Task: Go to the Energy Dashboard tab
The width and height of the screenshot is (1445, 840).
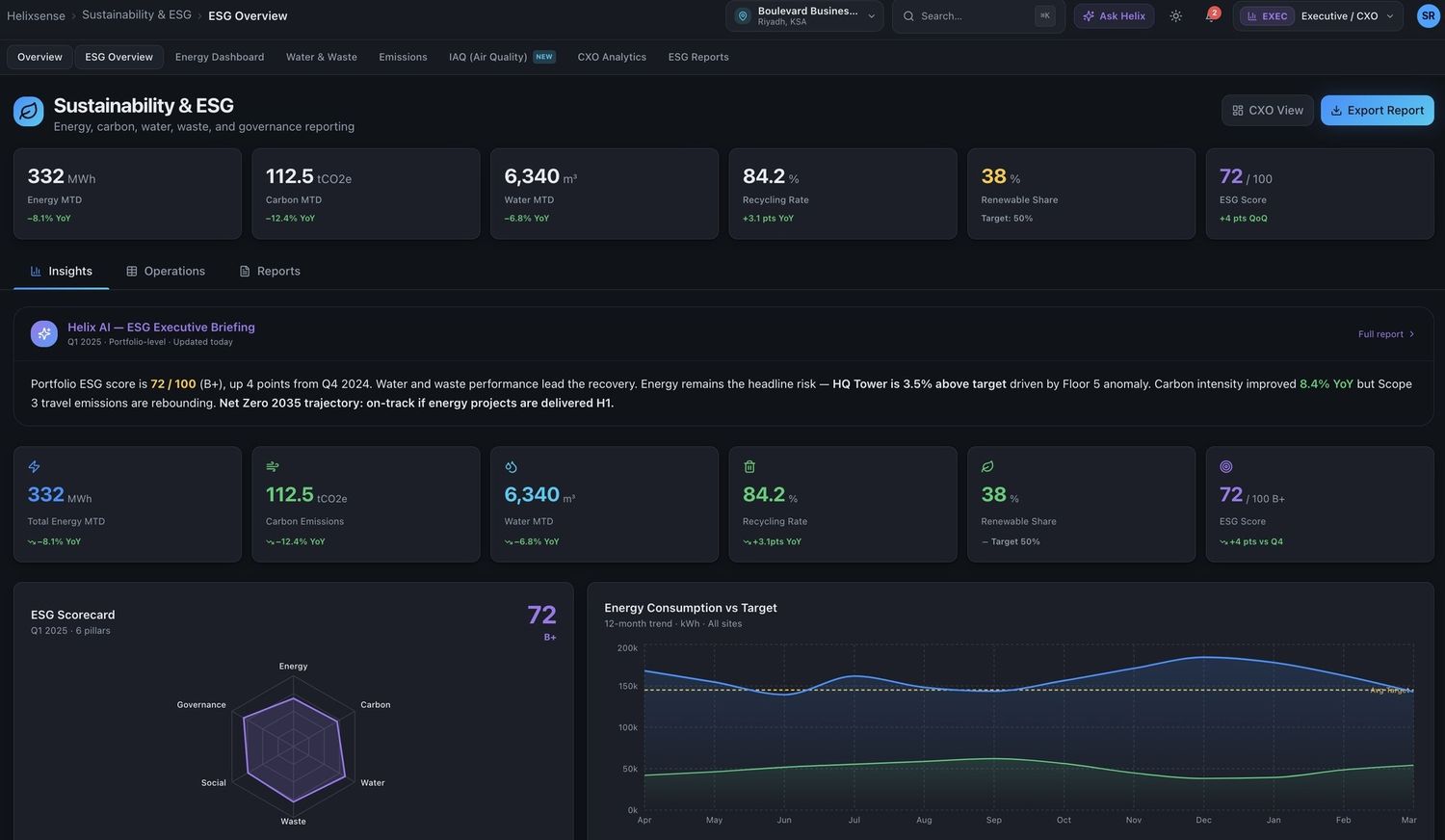Action: tap(220, 57)
